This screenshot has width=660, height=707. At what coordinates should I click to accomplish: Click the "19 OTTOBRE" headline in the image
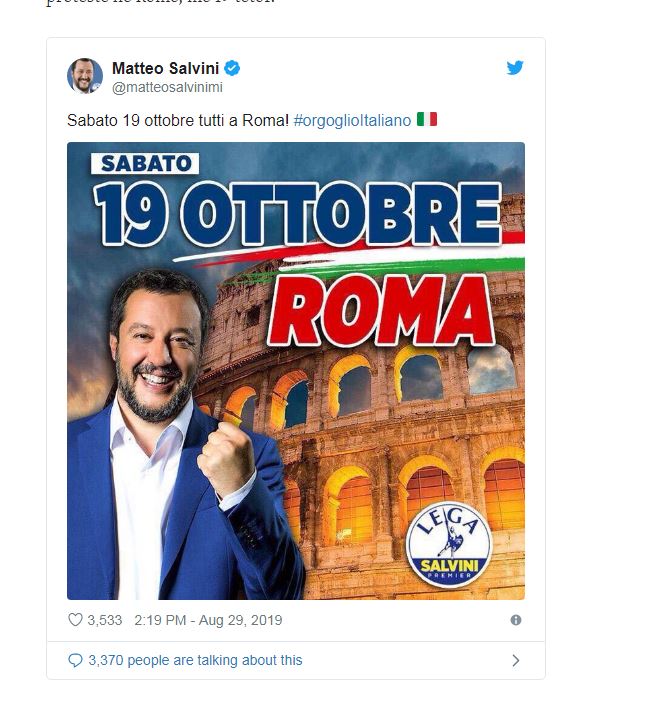tap(298, 213)
